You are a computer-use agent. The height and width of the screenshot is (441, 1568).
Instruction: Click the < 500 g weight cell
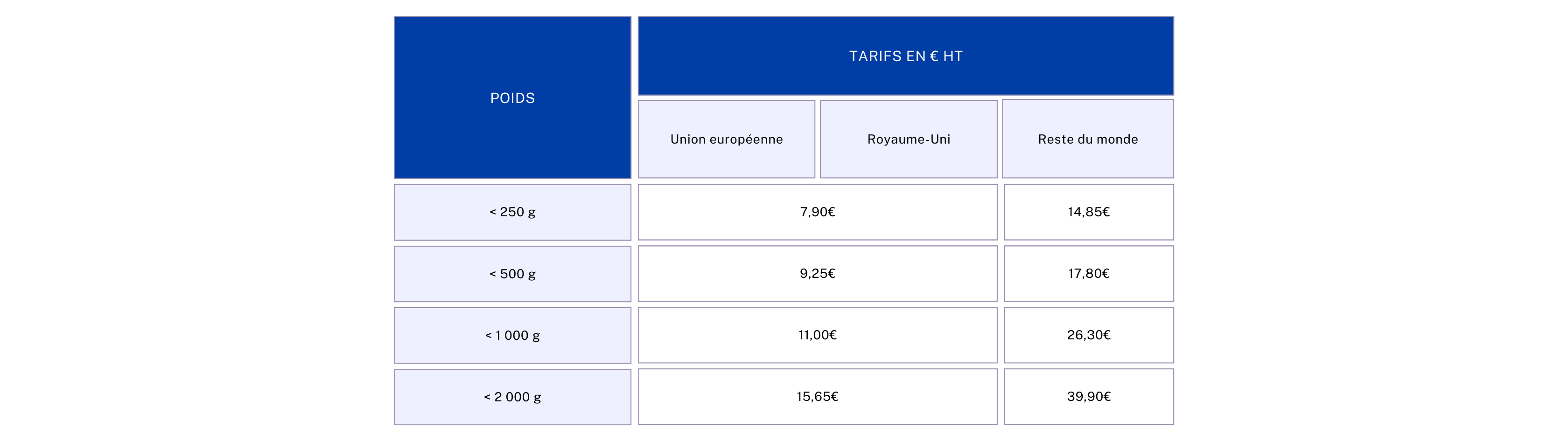(512, 274)
